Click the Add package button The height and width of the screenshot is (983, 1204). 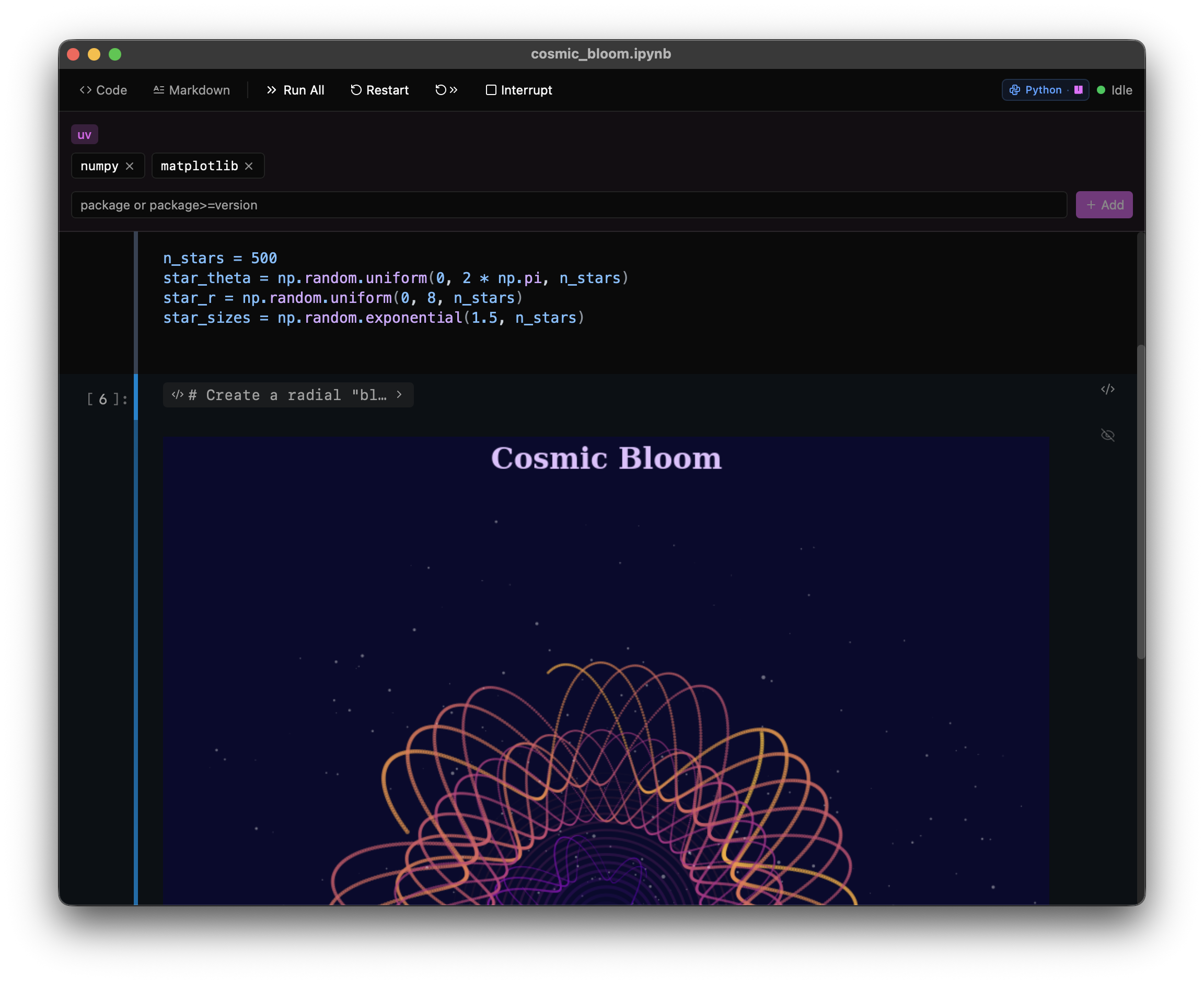1104,205
